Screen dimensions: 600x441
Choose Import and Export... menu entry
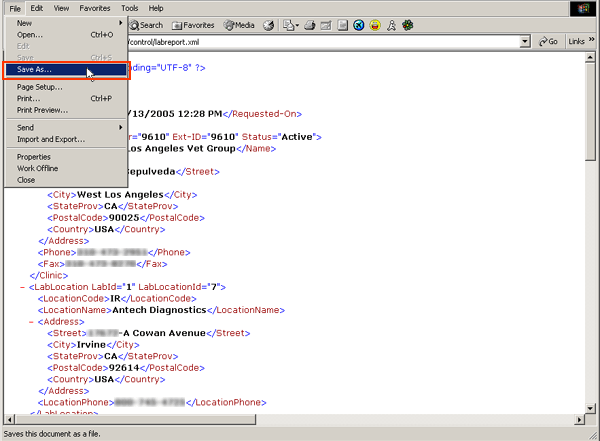[67, 139]
